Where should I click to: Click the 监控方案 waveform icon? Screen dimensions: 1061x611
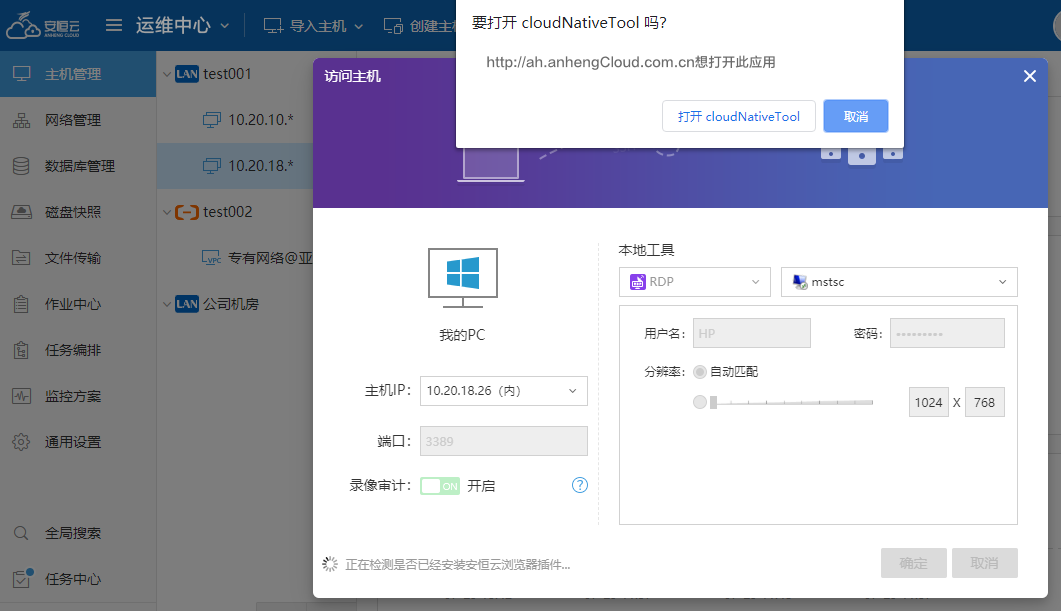click(22, 396)
